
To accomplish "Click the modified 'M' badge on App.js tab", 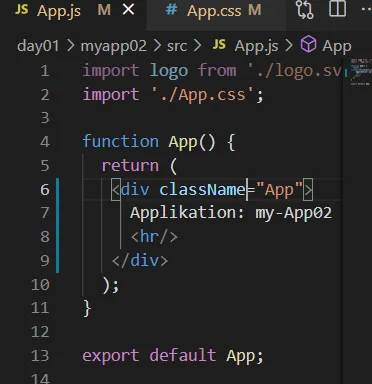I will 104,10.
